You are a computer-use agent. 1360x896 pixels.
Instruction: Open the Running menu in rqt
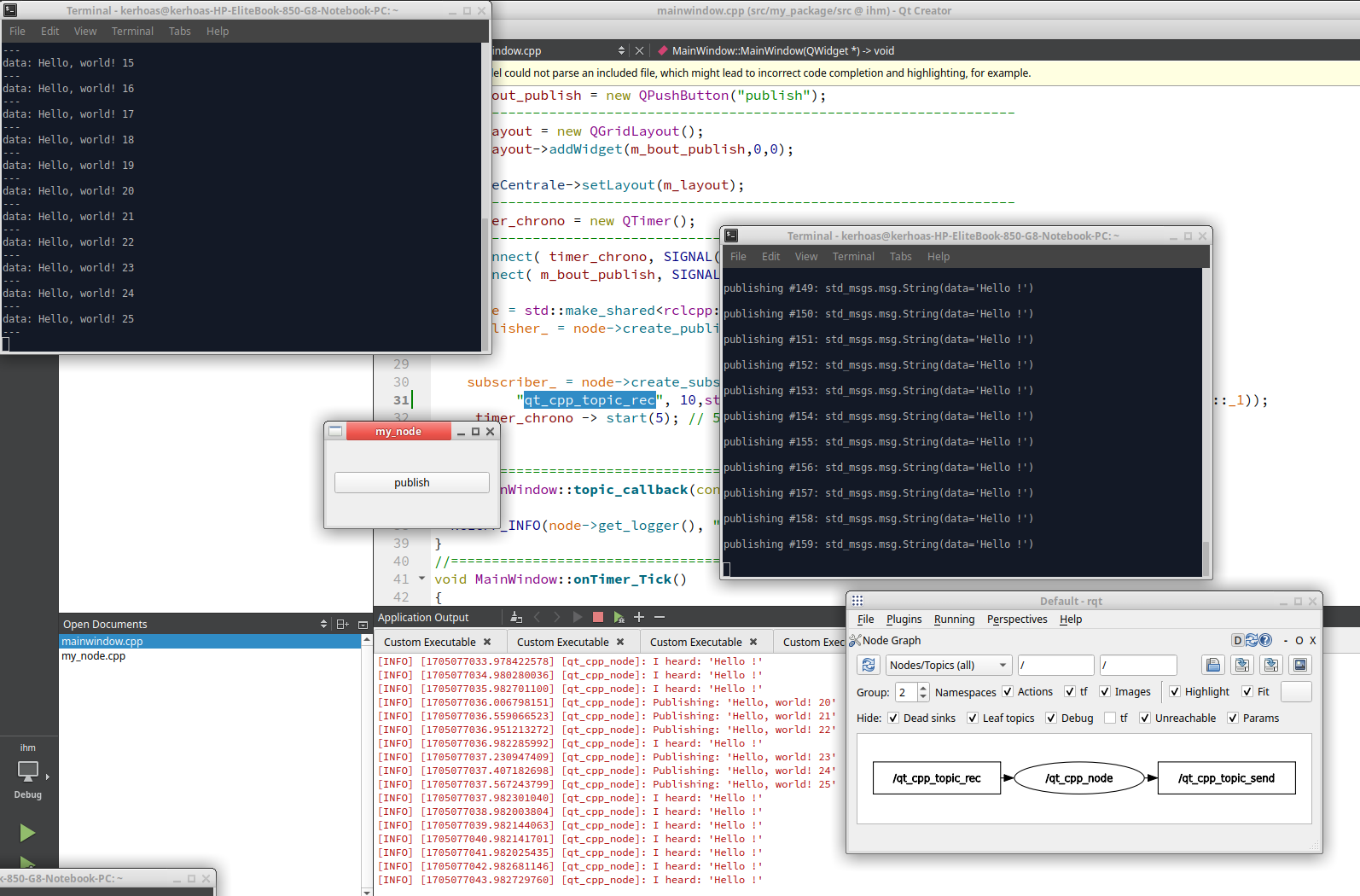point(954,620)
